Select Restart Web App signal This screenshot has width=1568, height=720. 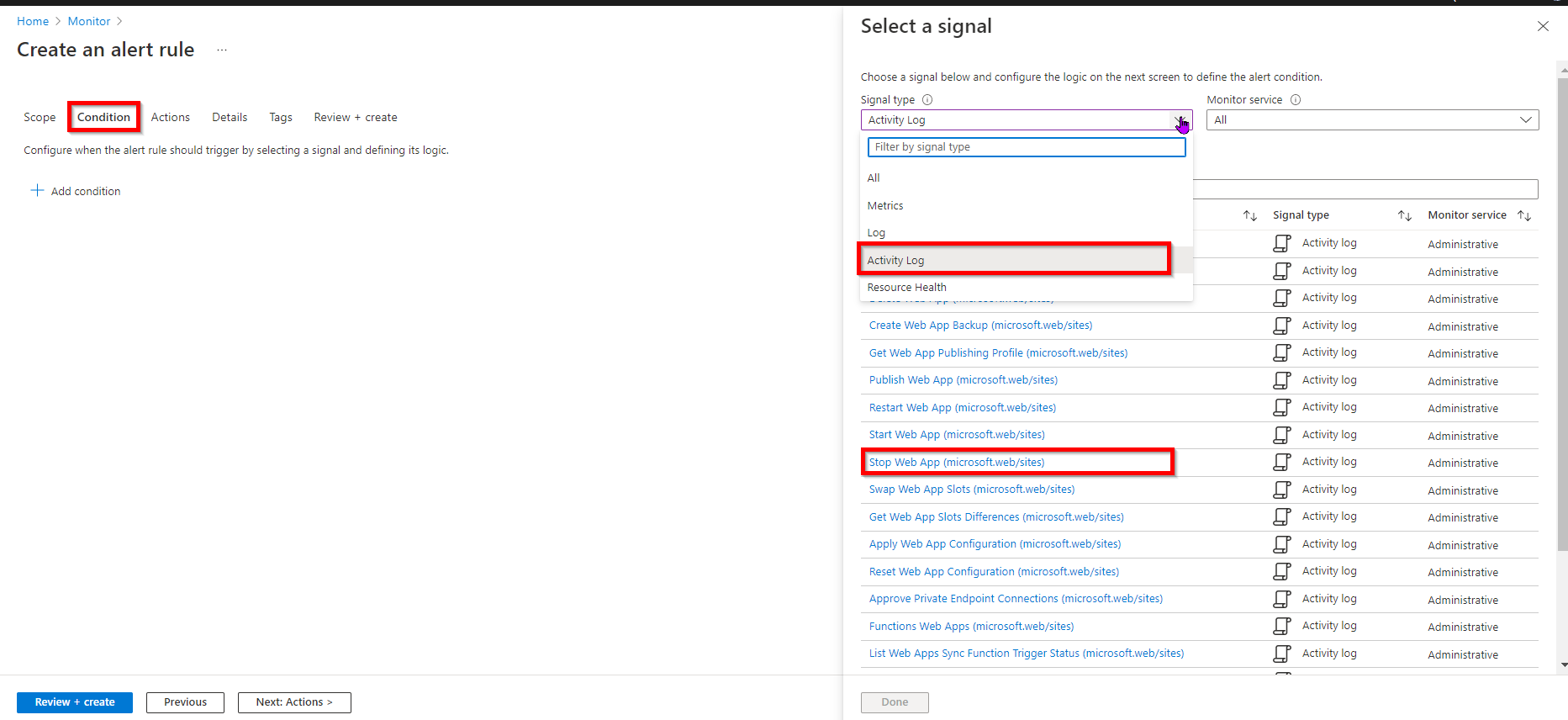[963, 408]
